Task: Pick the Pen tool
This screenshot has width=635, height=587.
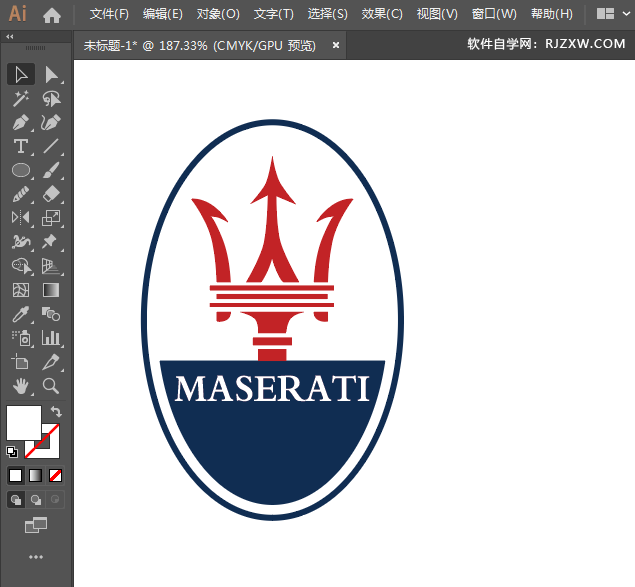Action: (x=20, y=123)
